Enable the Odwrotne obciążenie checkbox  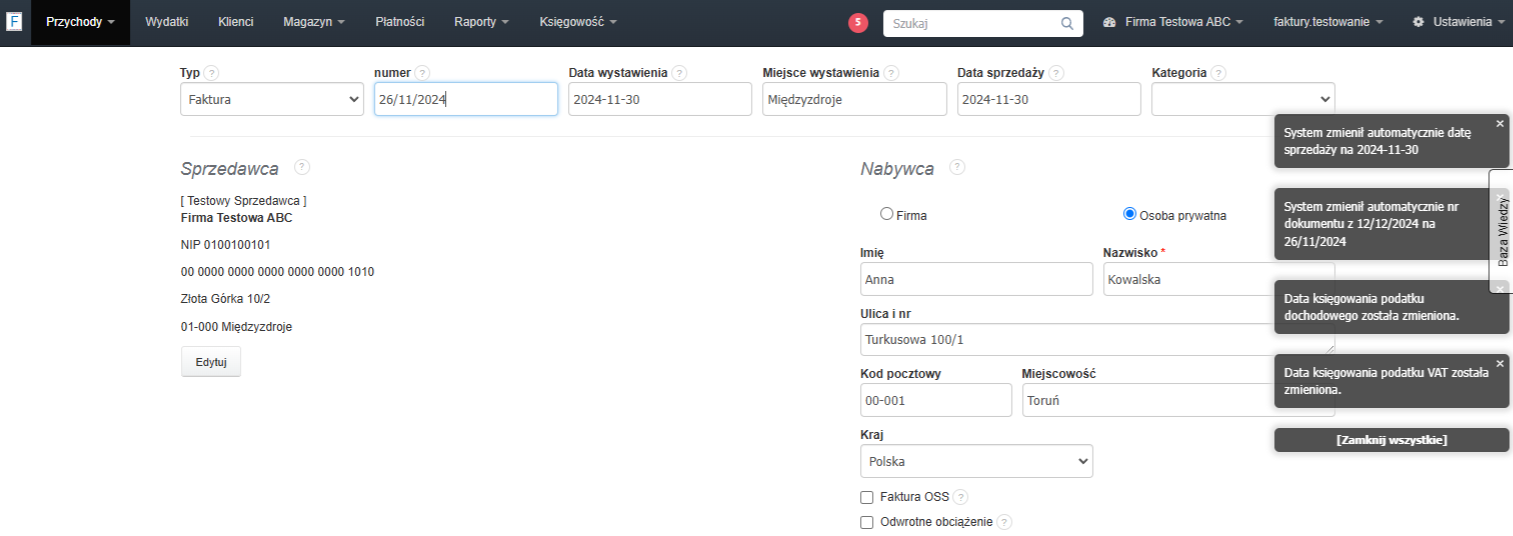(x=867, y=522)
